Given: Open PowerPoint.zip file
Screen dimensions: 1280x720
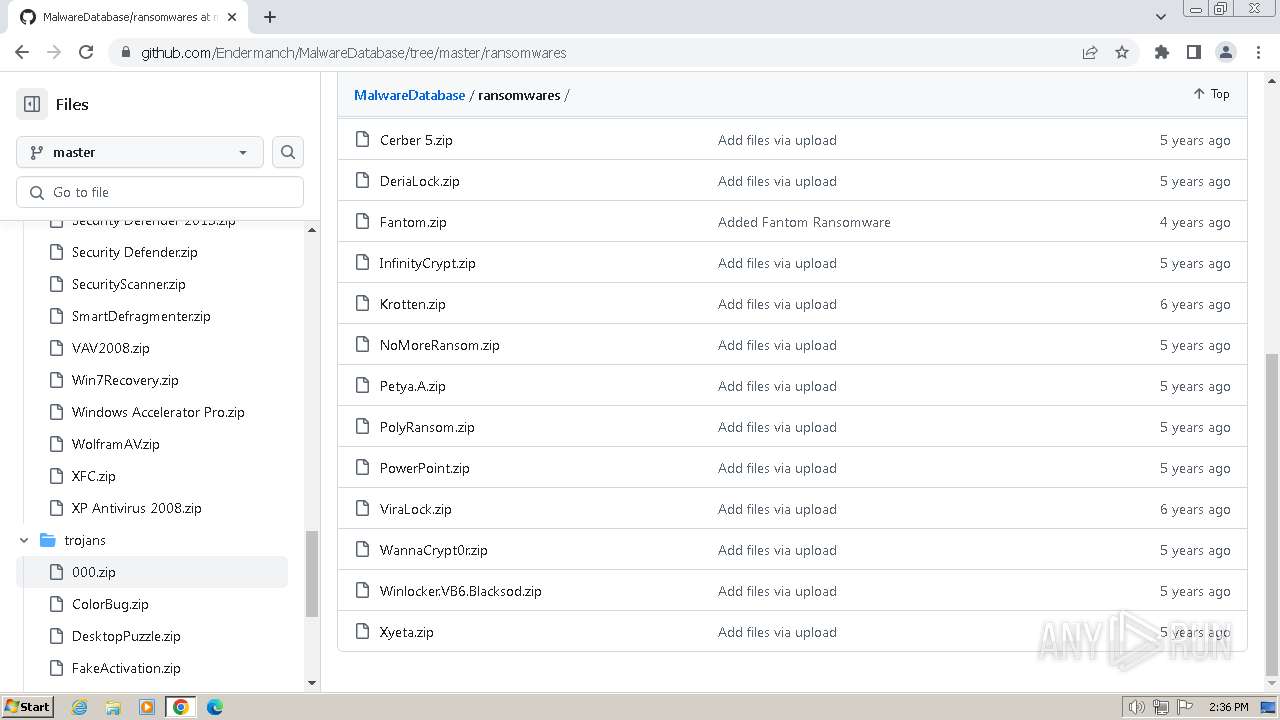Looking at the screenshot, I should [425, 468].
